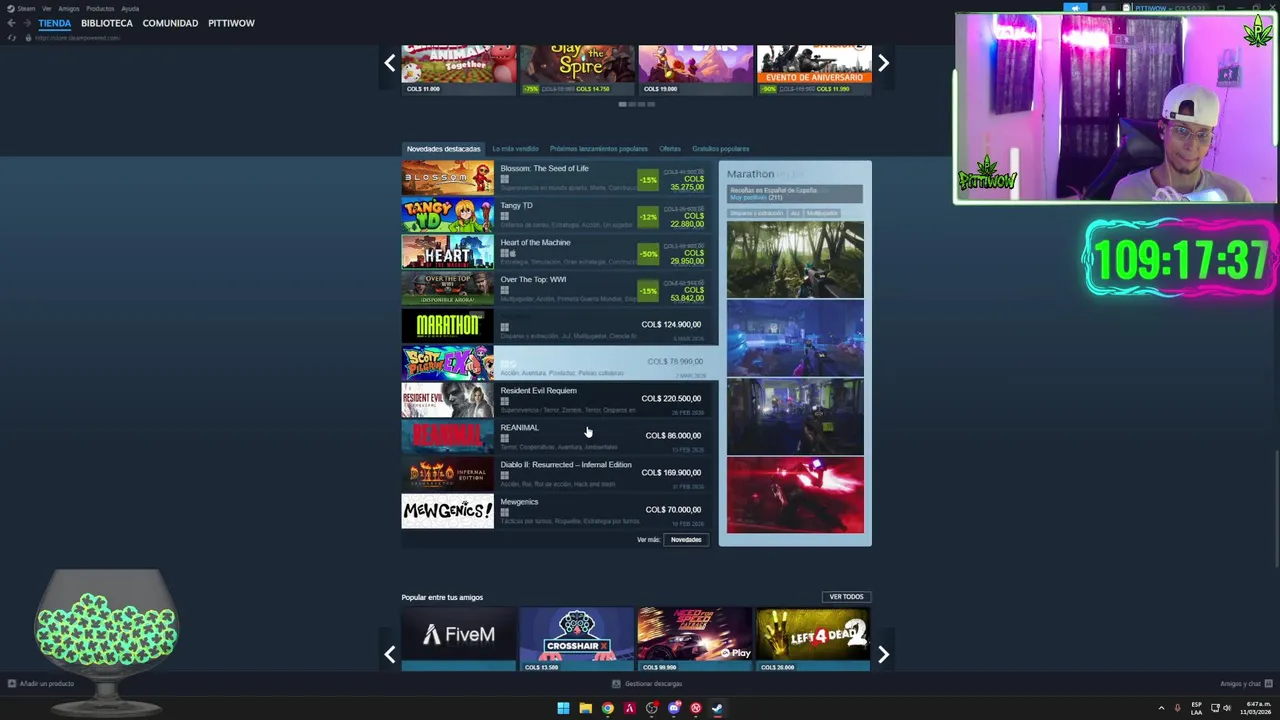1280x720 pixels.
Task: Switch to the Ofertas tab
Action: [x=670, y=149]
